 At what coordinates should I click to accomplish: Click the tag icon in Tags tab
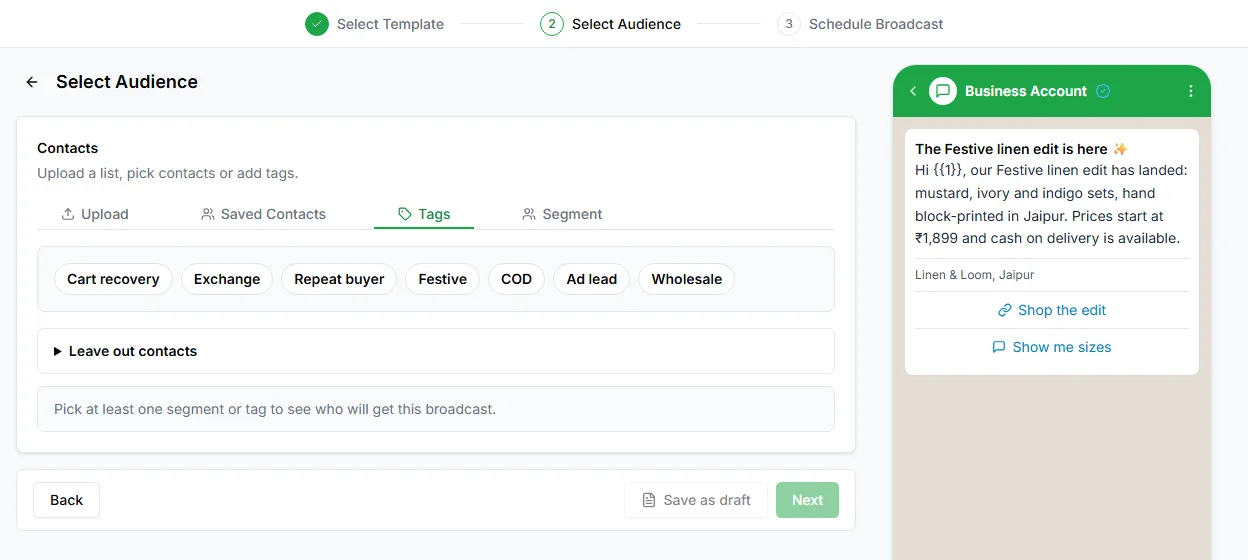(405, 214)
